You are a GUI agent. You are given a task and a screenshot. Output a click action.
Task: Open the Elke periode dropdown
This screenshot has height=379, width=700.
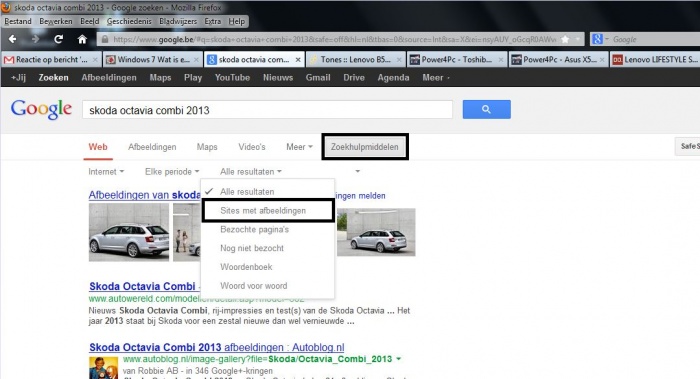(172, 171)
